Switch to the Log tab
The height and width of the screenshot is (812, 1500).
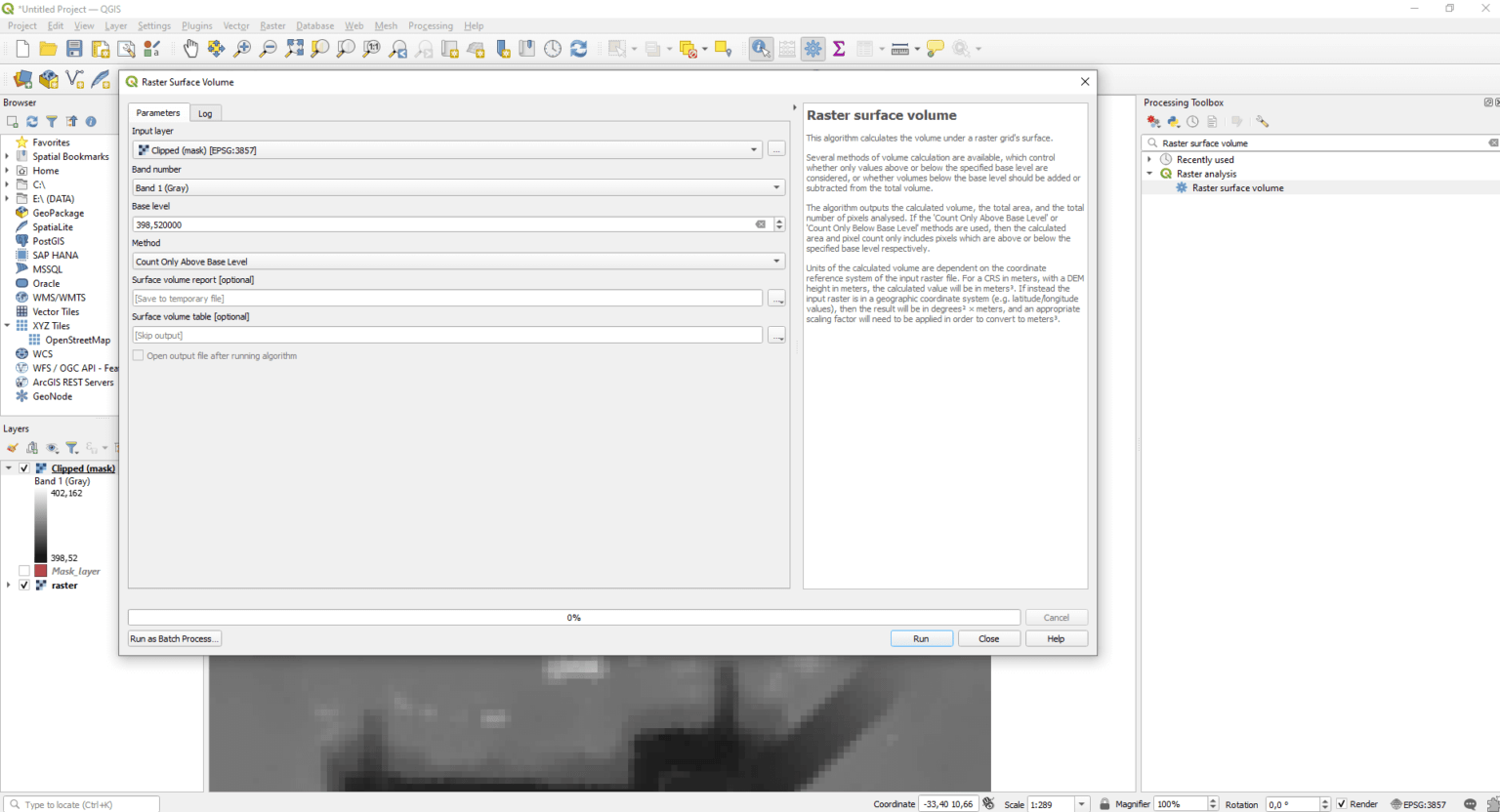[205, 113]
